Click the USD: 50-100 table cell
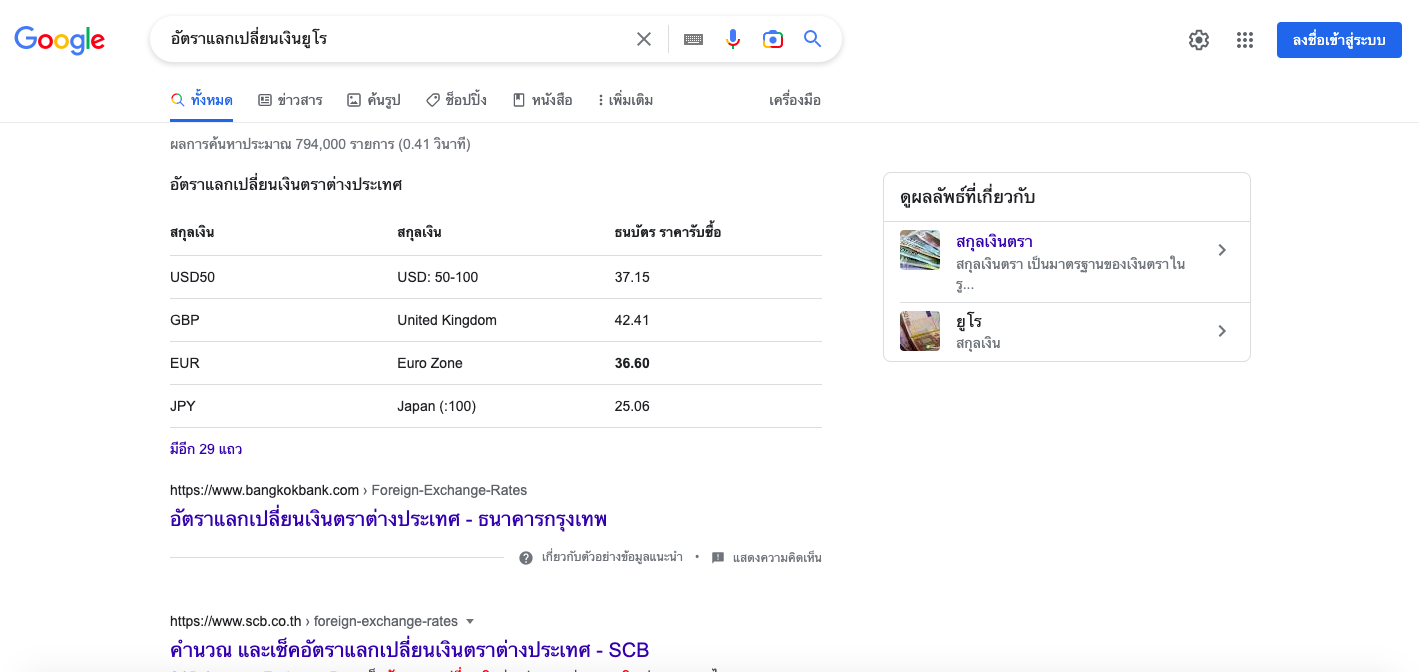Viewport: 1419px width, 672px height. tap(438, 277)
